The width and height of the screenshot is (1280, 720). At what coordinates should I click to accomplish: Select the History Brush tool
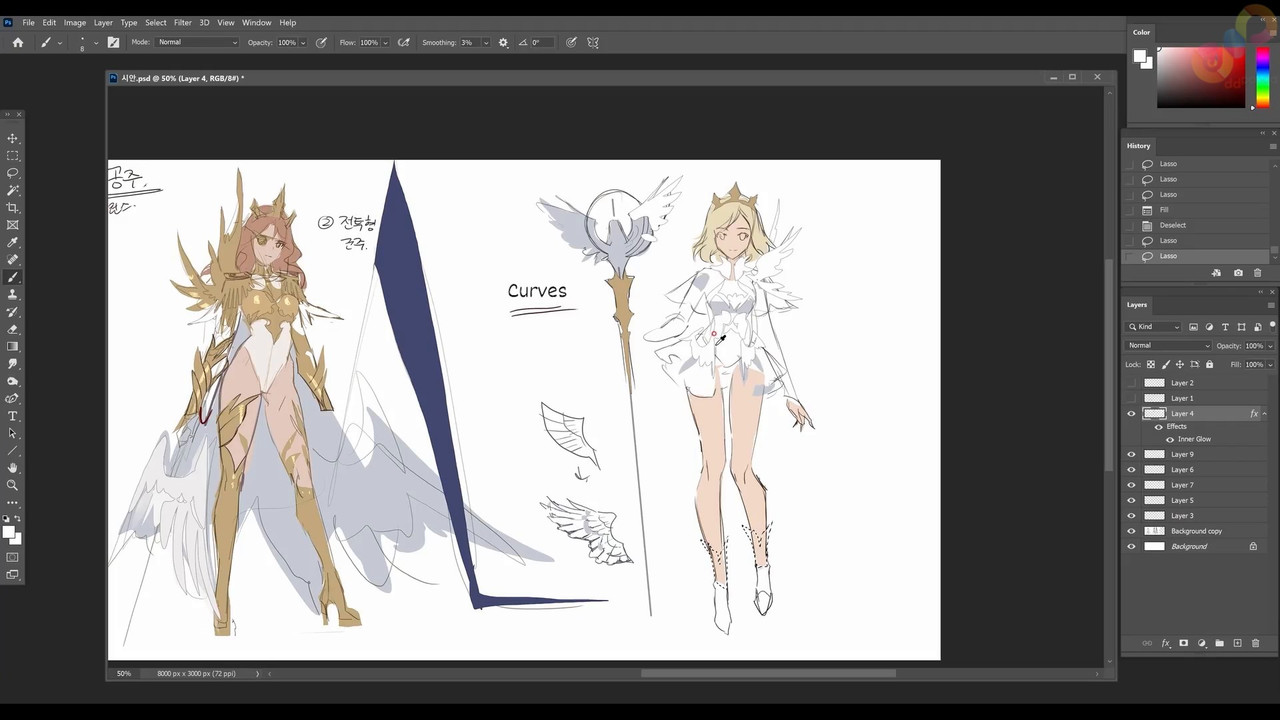(x=13, y=312)
